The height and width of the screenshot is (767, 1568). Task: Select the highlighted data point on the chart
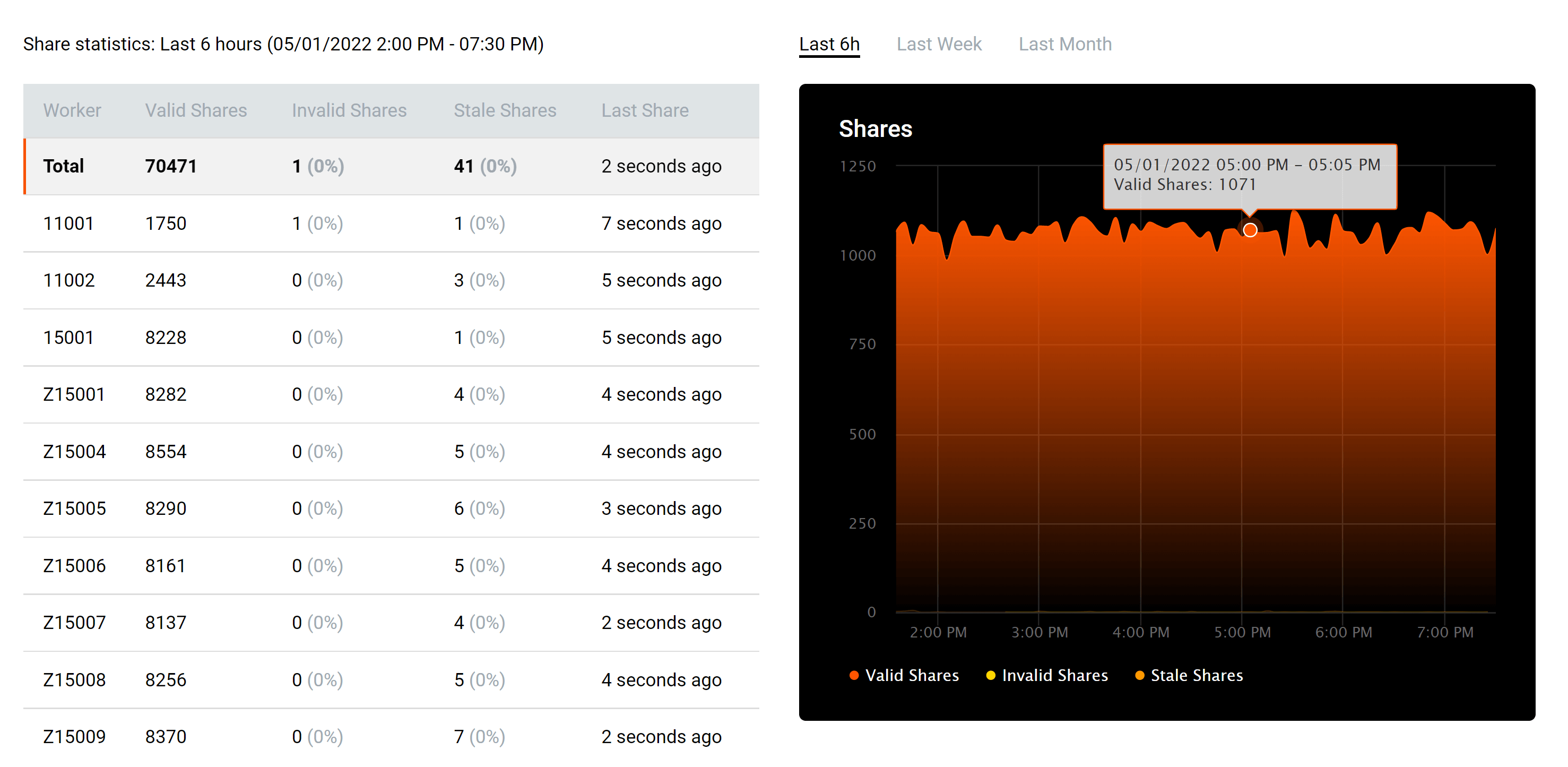[x=1250, y=230]
